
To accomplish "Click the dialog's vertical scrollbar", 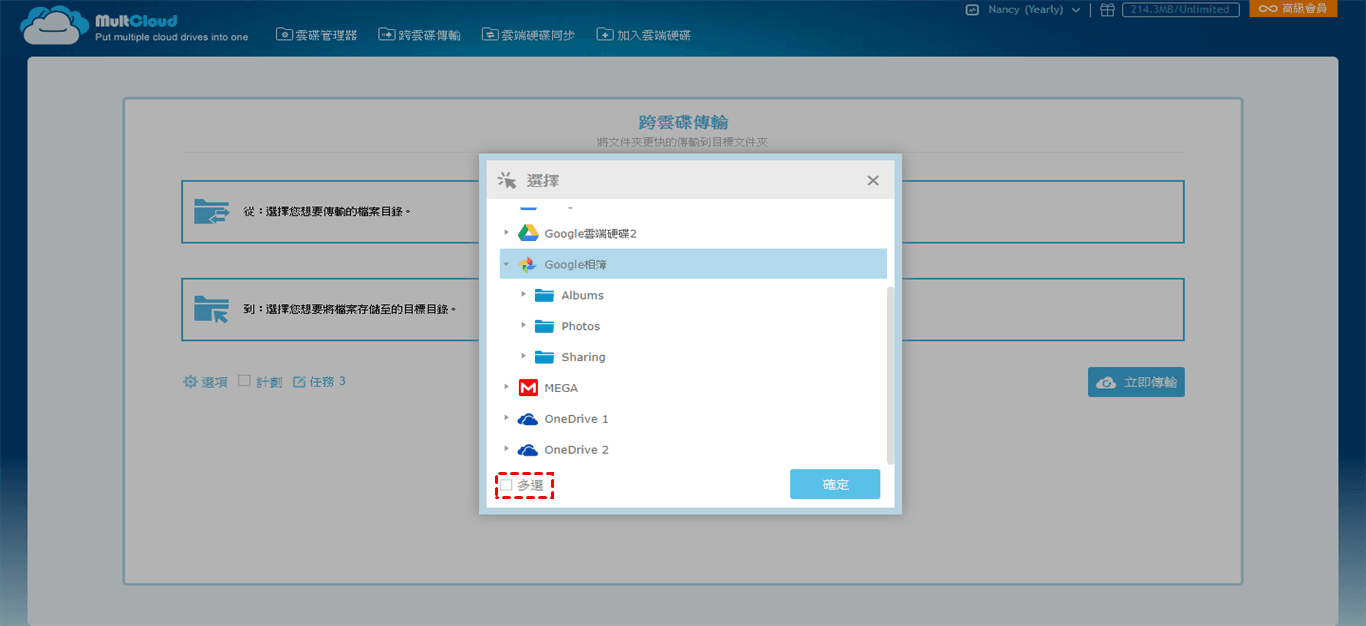I will [890, 375].
